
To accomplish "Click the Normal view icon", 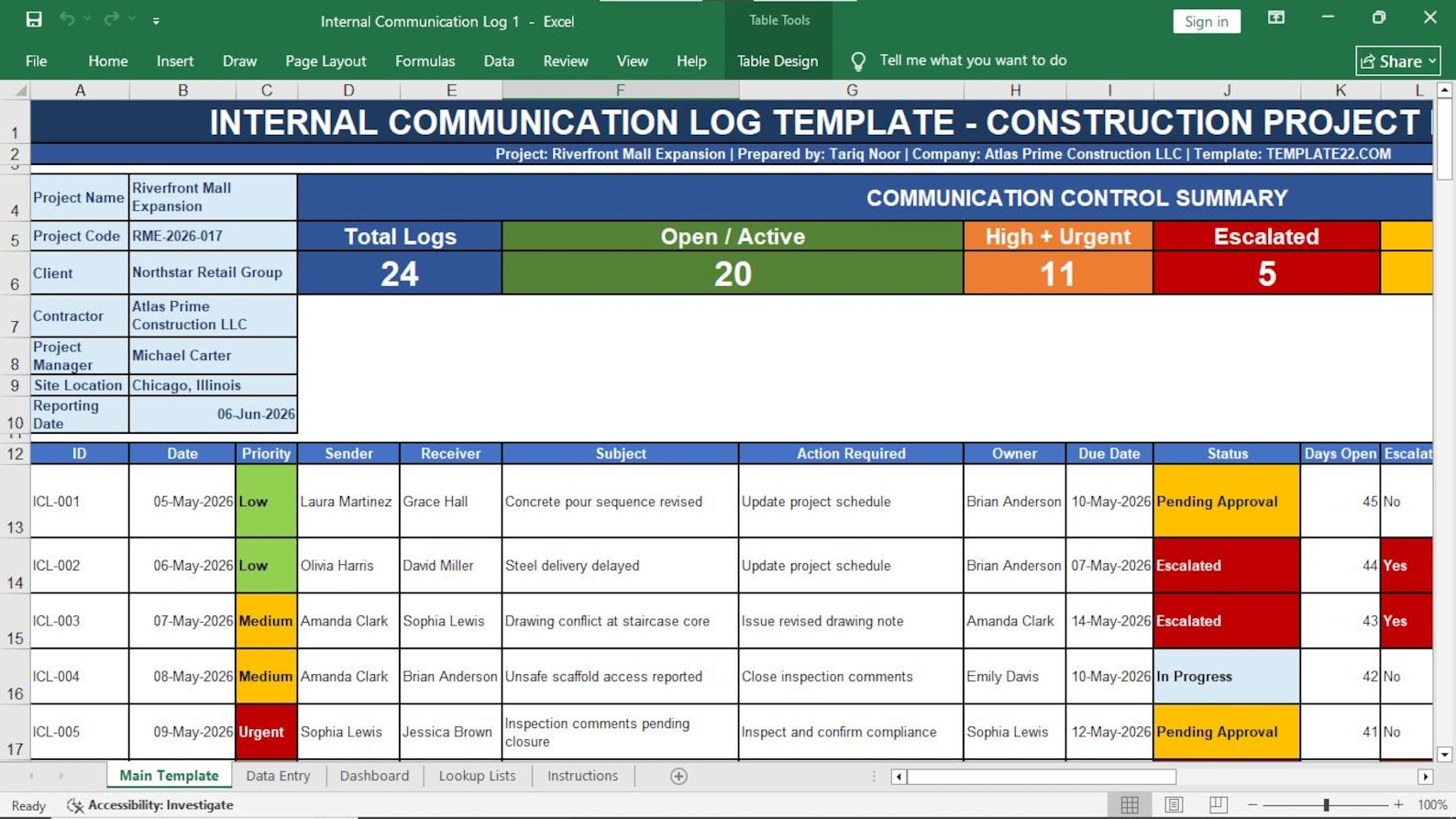I will [1130, 804].
